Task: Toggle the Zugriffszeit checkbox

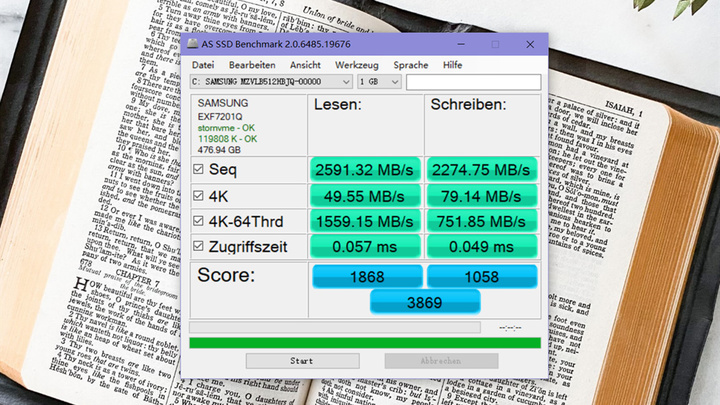Action: 198,246
